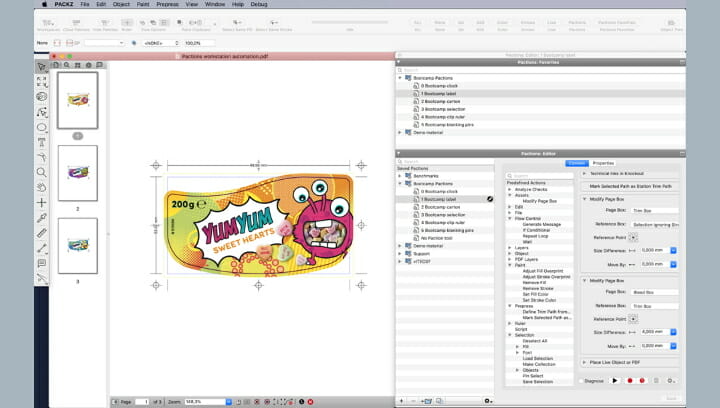Select page 2 thumbnail
Image resolution: width=720 pixels, height=408 pixels.
(x=78, y=173)
